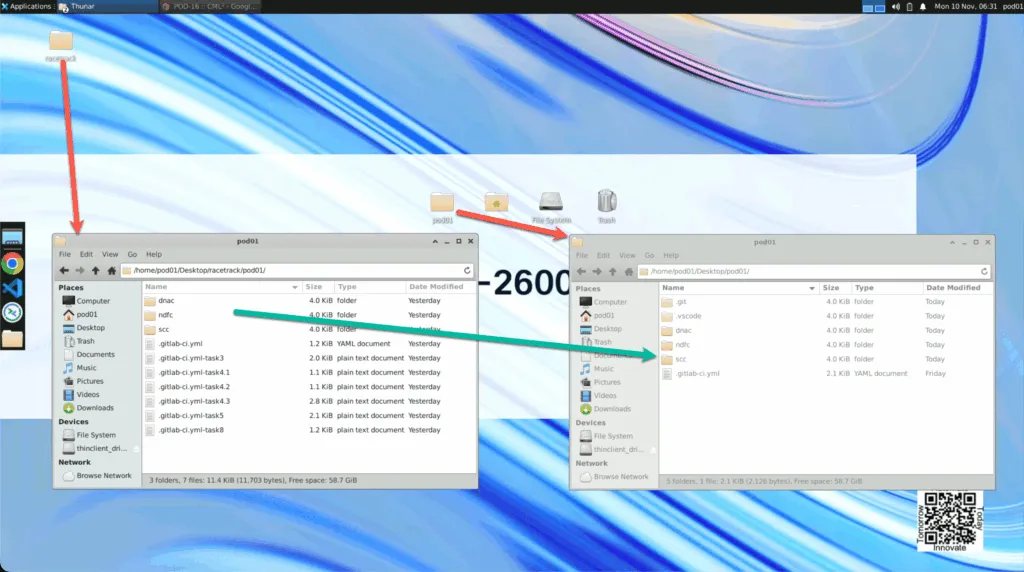
Task: Go to parent folder in right Thunar window
Action: tap(611, 271)
